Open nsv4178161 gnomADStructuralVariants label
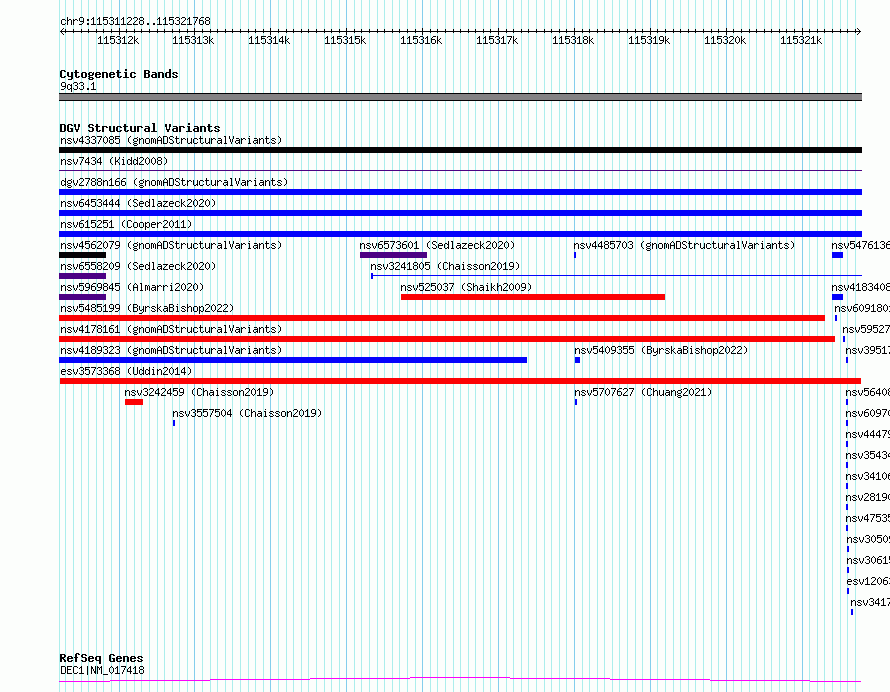This screenshot has width=890, height=692. (x=171, y=329)
